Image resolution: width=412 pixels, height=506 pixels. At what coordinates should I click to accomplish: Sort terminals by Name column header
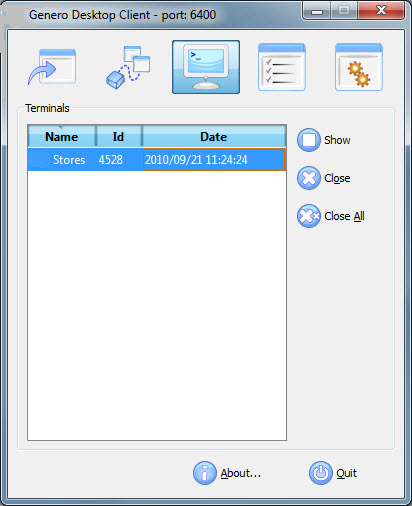(x=62, y=136)
